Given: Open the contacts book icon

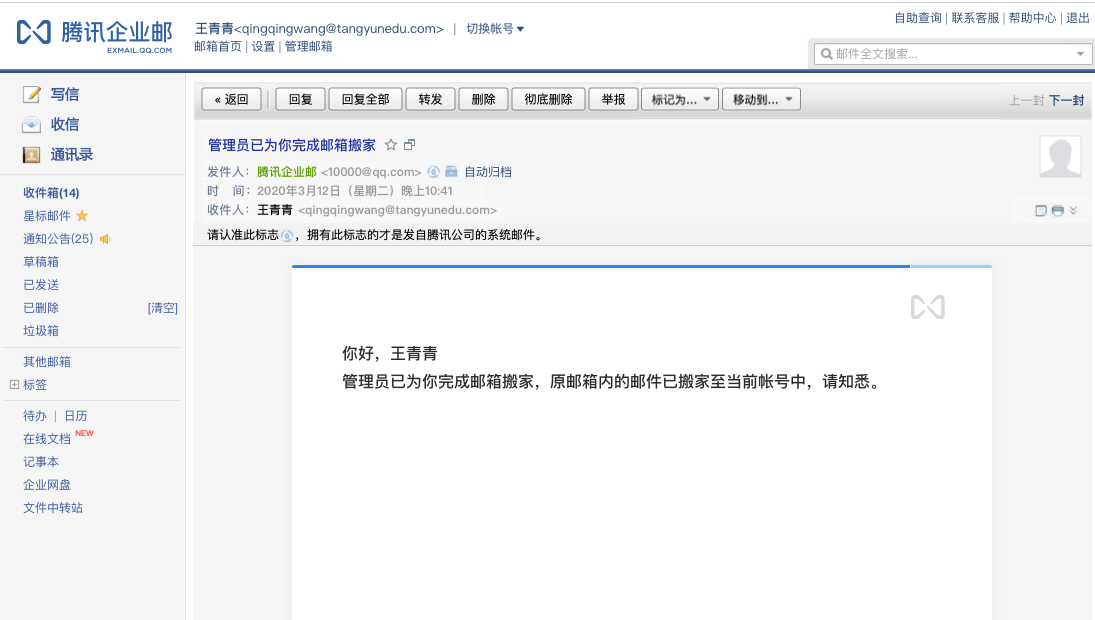Looking at the screenshot, I should (31, 154).
